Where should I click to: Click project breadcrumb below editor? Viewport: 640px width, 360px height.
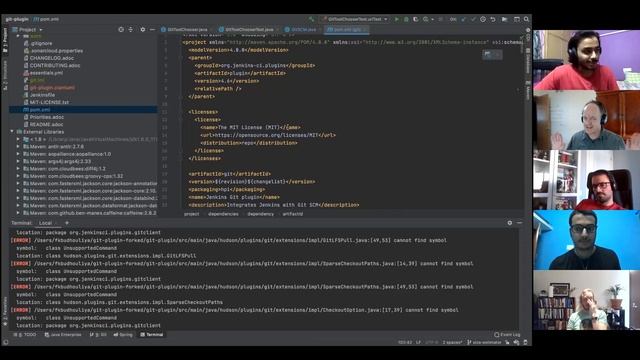(191, 214)
